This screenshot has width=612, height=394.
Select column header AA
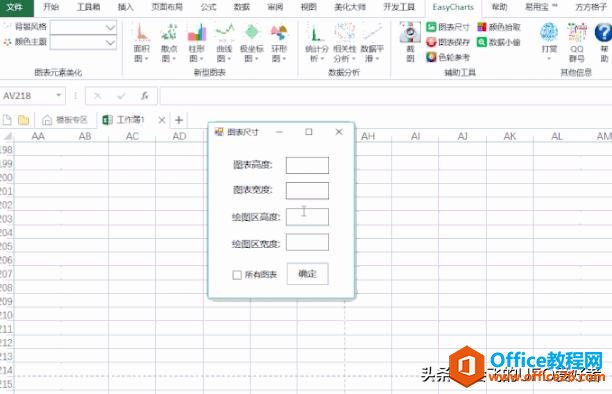[x=38, y=136]
